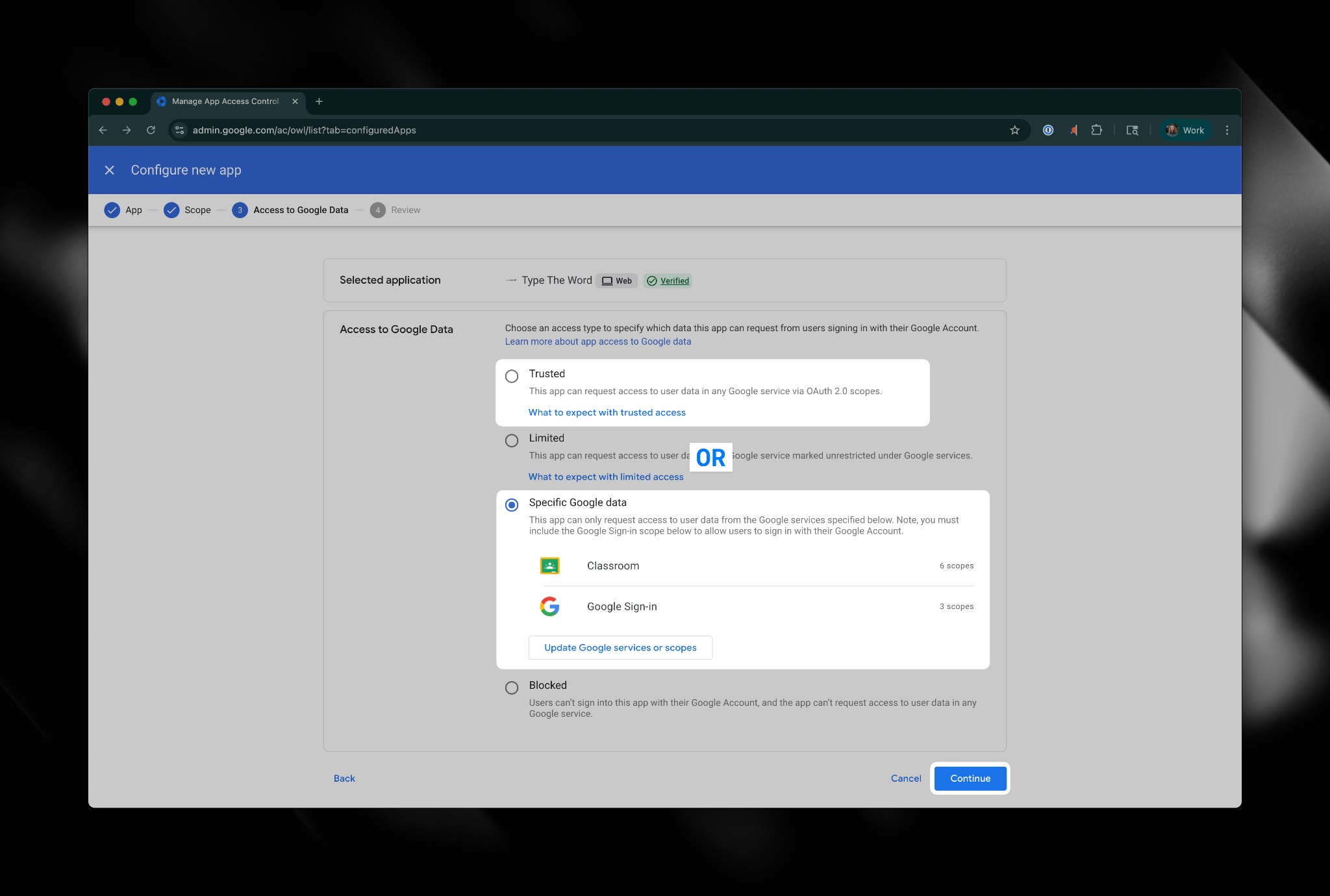Reload the admin console page
The image size is (1330, 896).
(151, 131)
